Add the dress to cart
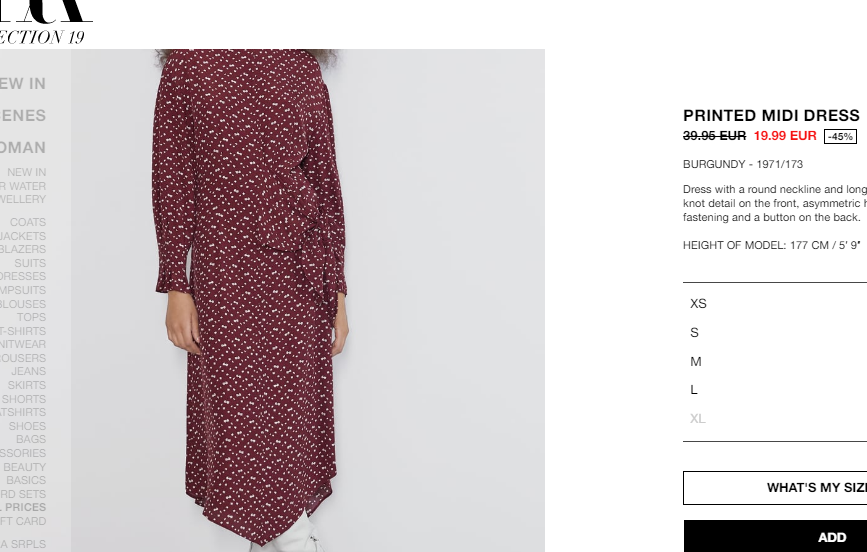The height and width of the screenshot is (552, 867). 775,537
